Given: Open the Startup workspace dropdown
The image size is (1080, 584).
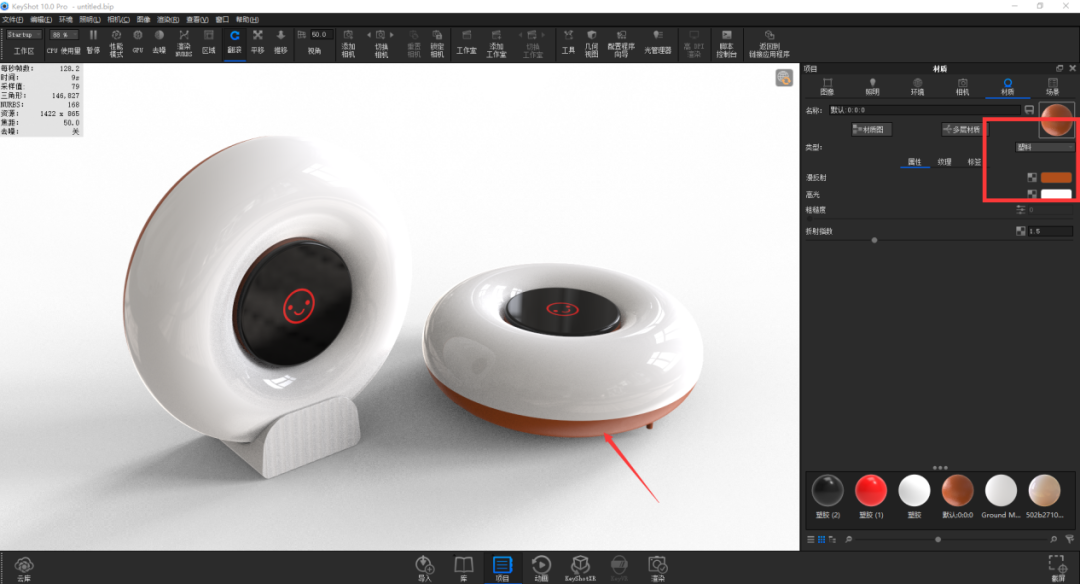Looking at the screenshot, I should pos(23,34).
